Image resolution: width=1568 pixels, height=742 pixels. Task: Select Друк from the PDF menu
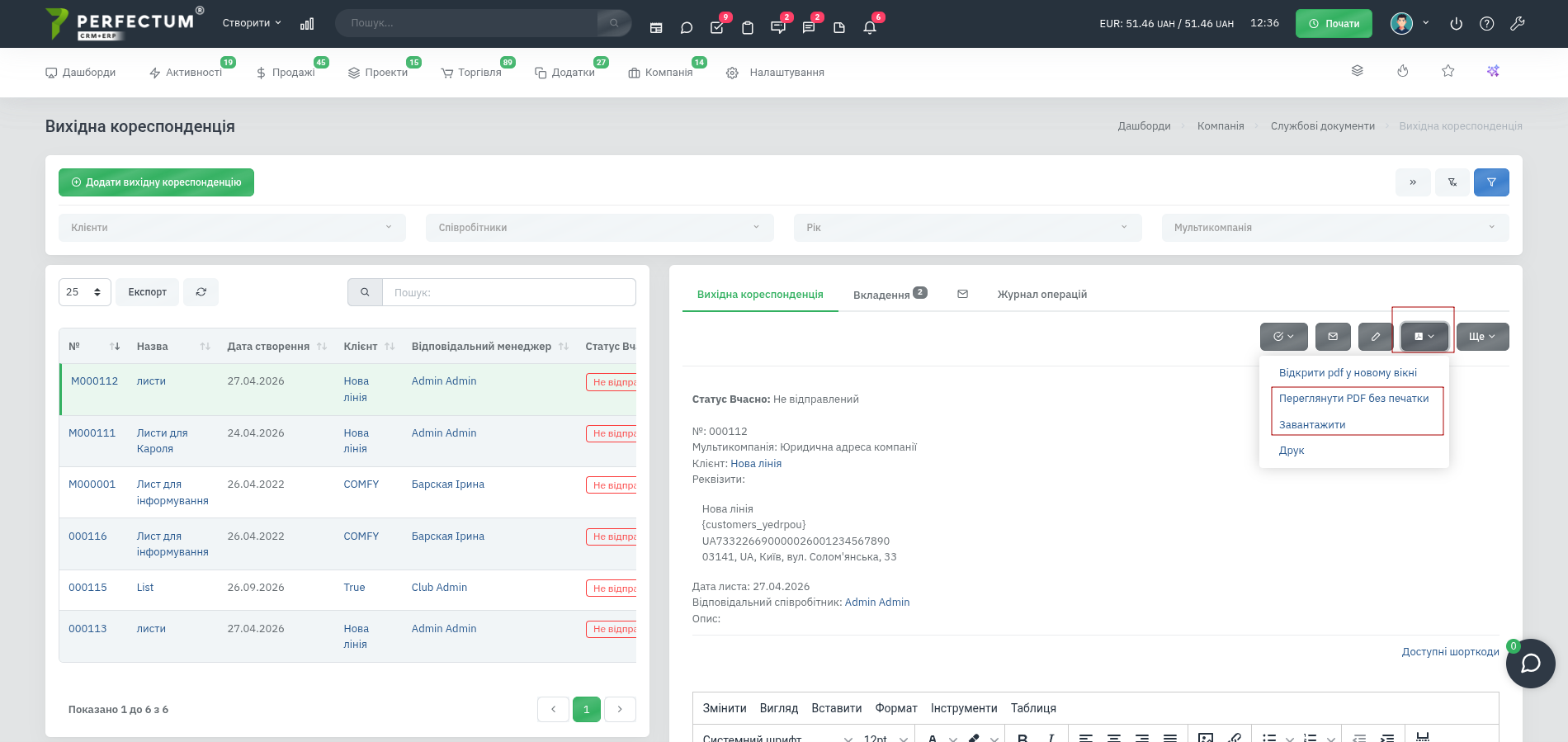1292,451
